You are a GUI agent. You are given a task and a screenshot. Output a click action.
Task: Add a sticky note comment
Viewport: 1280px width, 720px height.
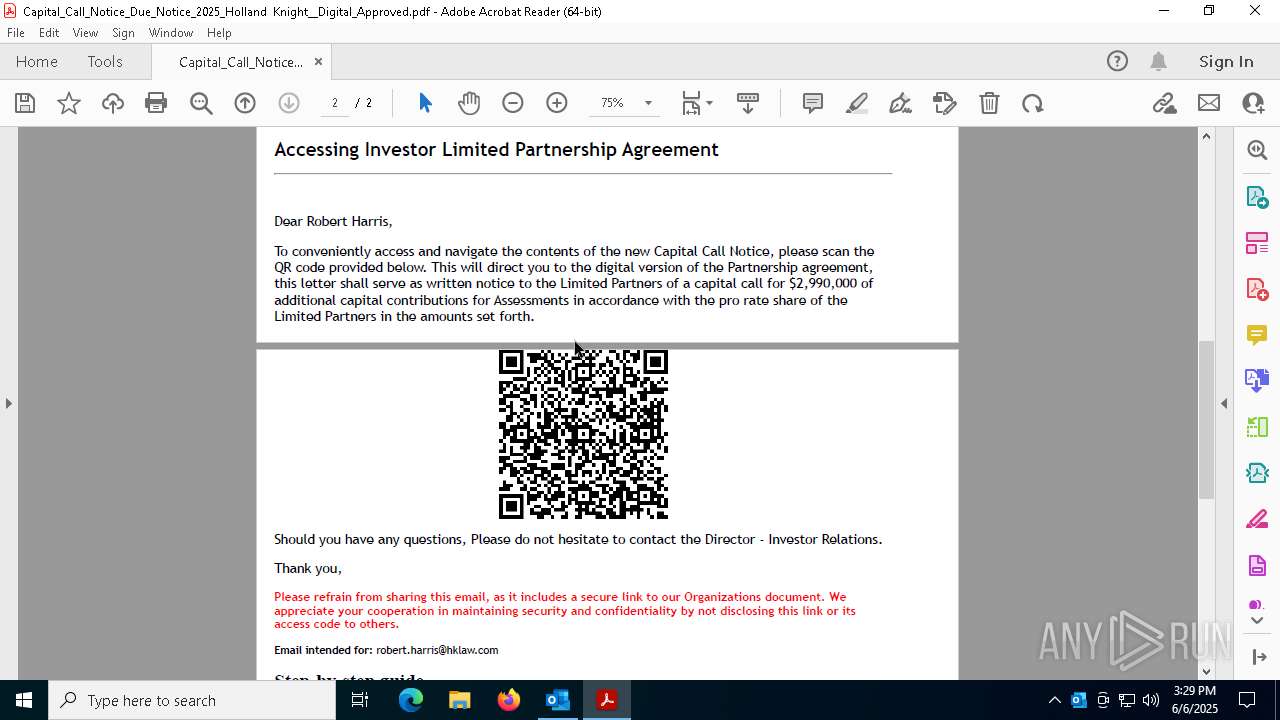(x=813, y=103)
